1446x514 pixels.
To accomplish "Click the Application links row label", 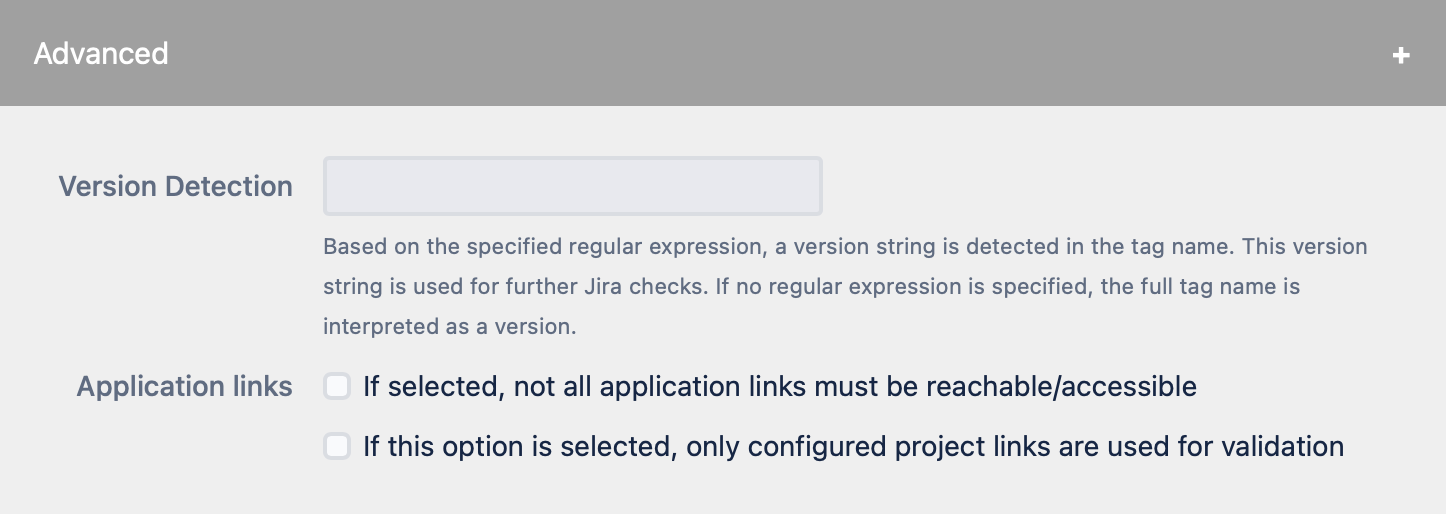I will (x=184, y=387).
